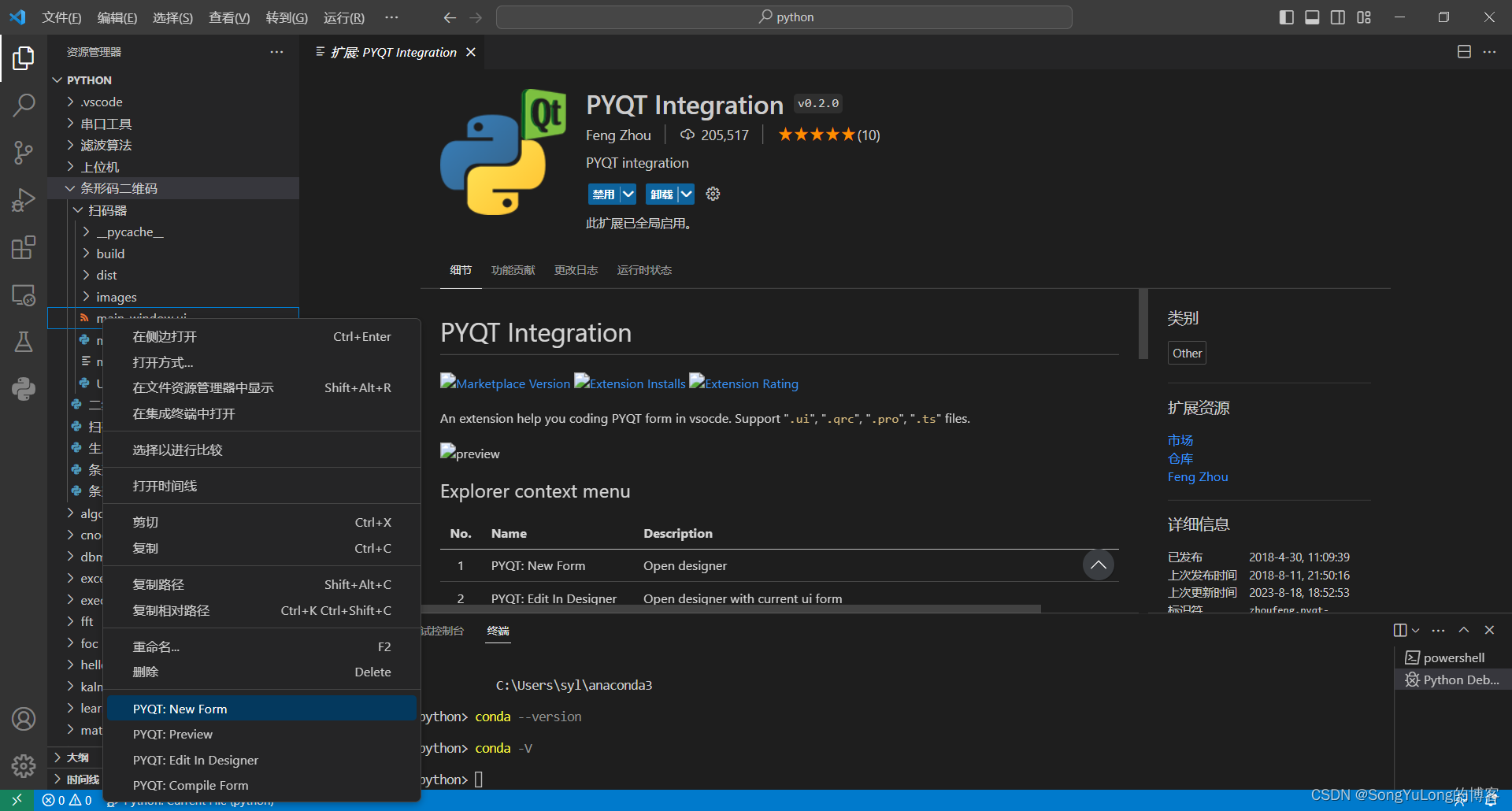Open the Testing flask view

(24, 342)
